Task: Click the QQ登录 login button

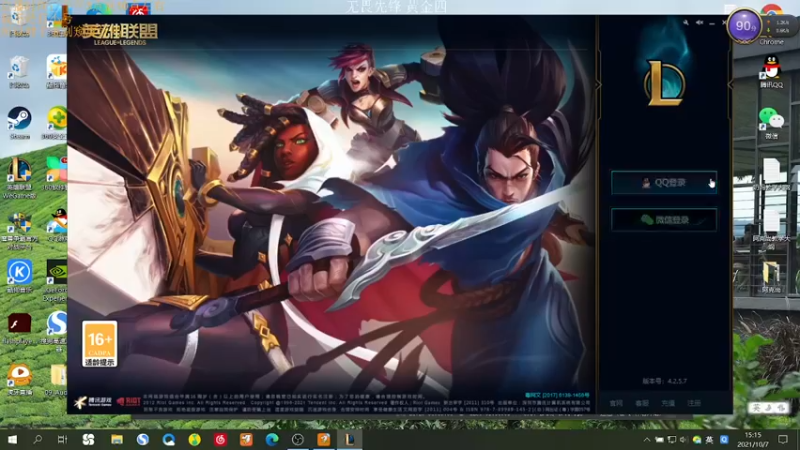Action: point(664,183)
